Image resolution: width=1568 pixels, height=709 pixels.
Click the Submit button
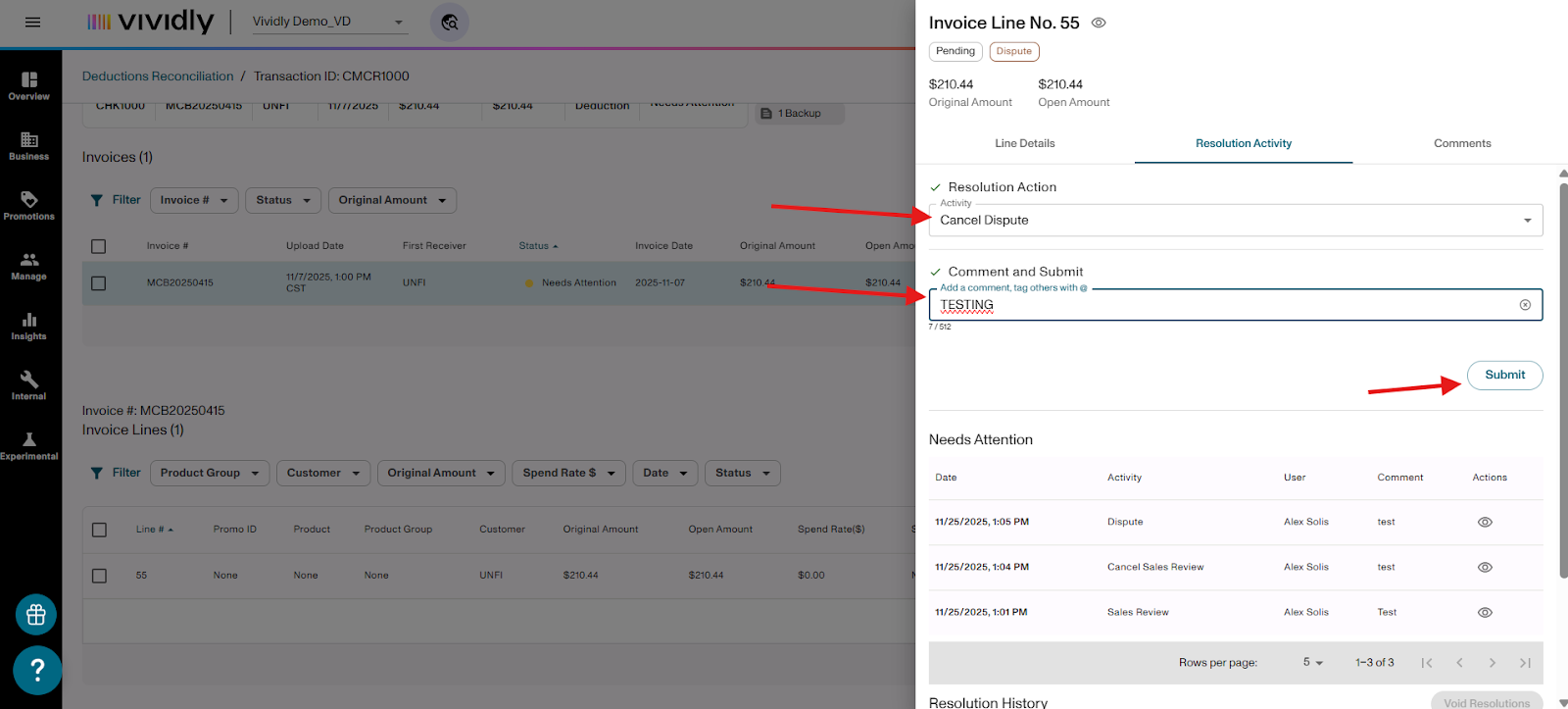tap(1503, 375)
